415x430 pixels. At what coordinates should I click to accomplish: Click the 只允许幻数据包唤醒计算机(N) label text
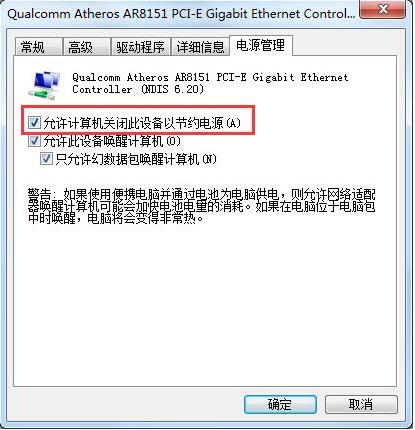tap(136, 159)
